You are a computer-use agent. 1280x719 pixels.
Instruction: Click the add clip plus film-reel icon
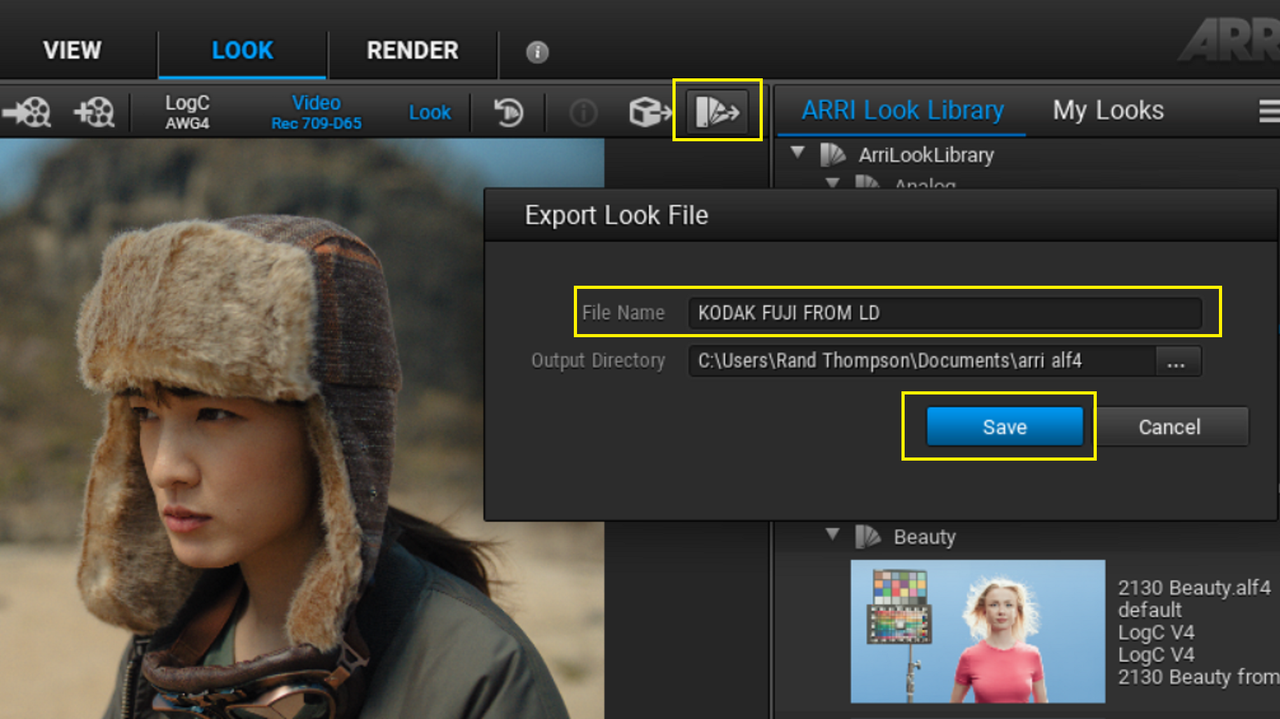[x=94, y=112]
